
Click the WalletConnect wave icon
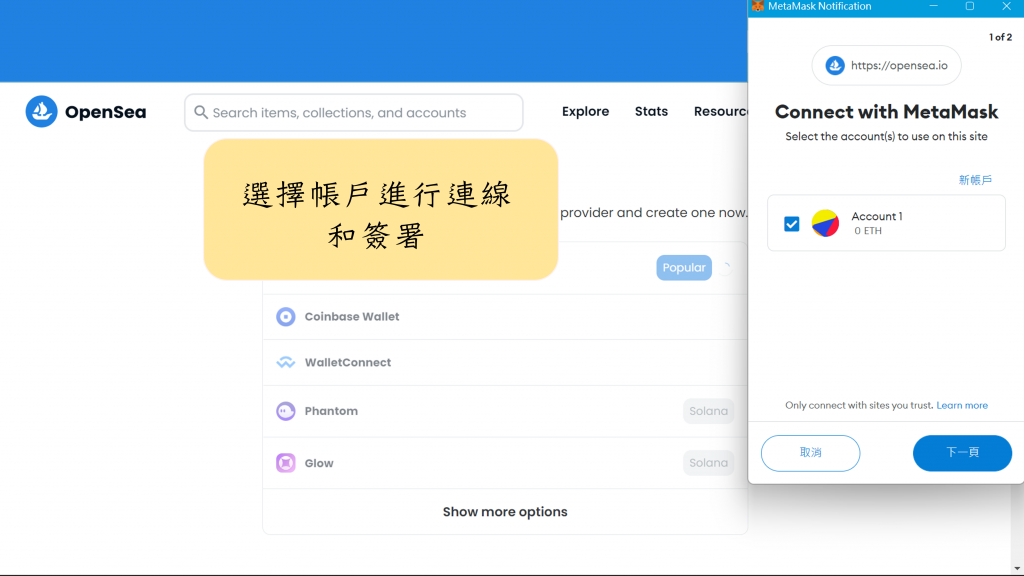(x=285, y=362)
